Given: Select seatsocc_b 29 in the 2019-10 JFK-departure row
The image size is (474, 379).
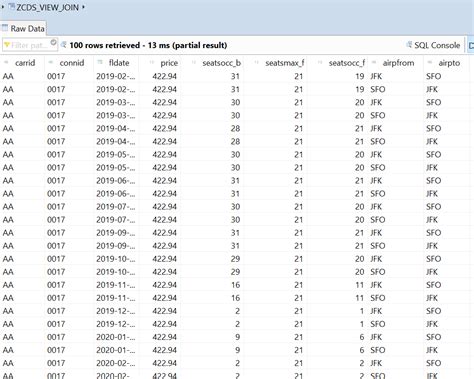Looking at the screenshot, I should pyautogui.click(x=235, y=259).
